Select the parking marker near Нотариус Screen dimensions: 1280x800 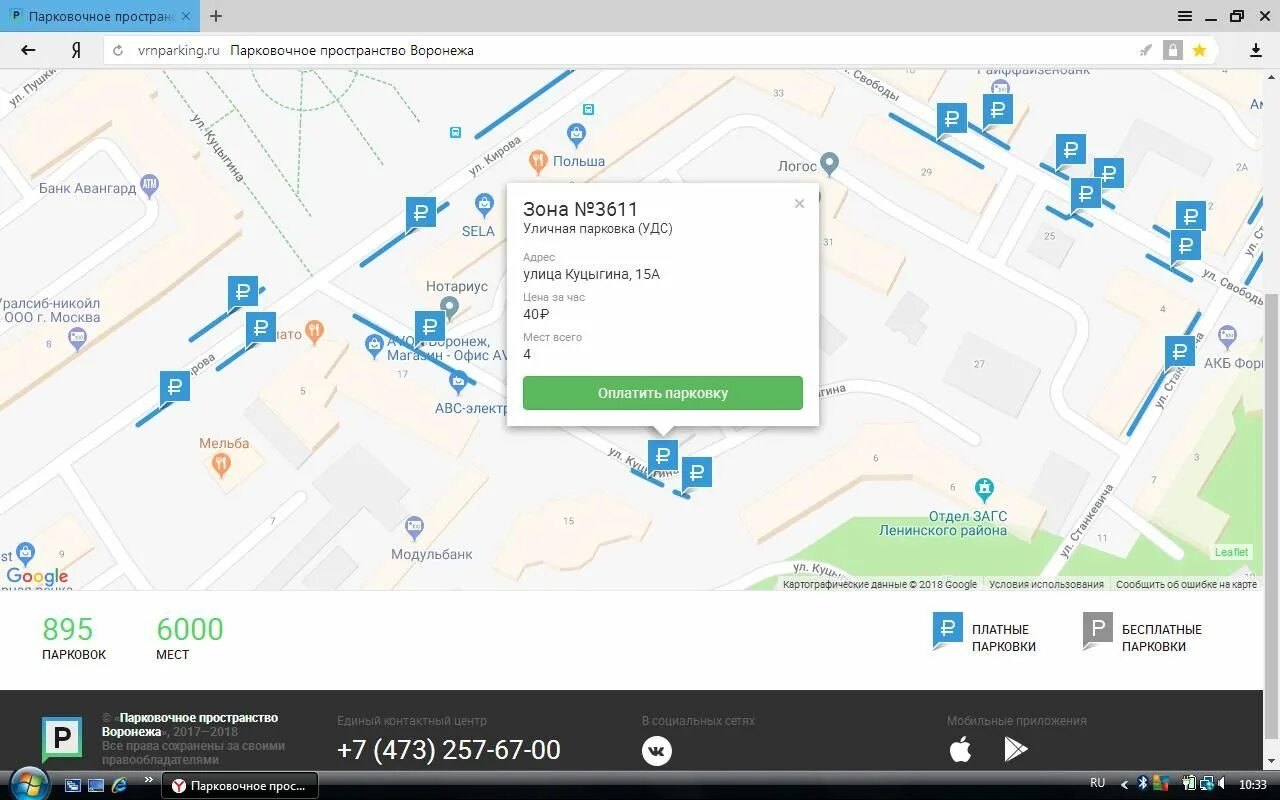click(x=429, y=328)
